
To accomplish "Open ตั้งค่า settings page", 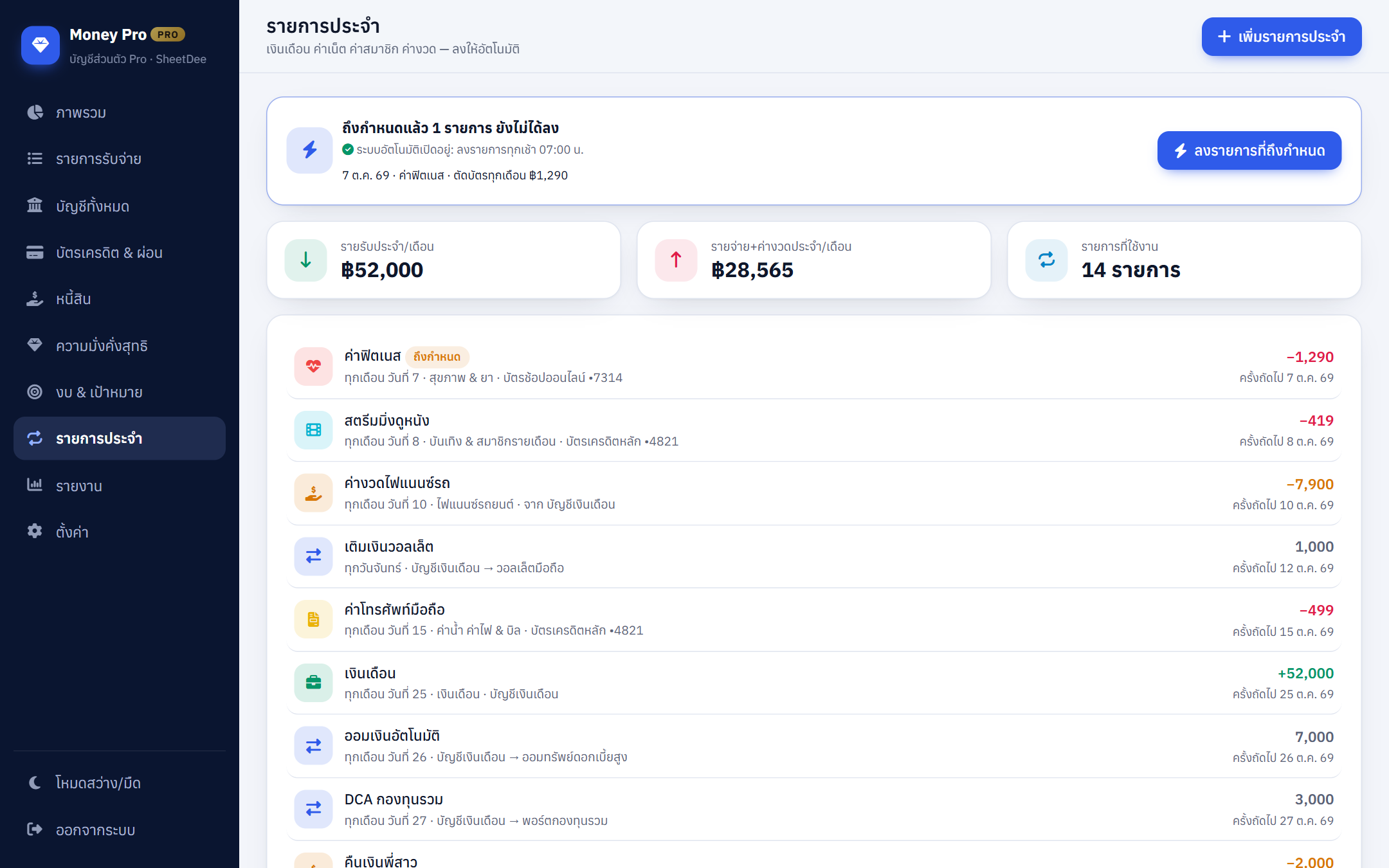I will point(120,532).
